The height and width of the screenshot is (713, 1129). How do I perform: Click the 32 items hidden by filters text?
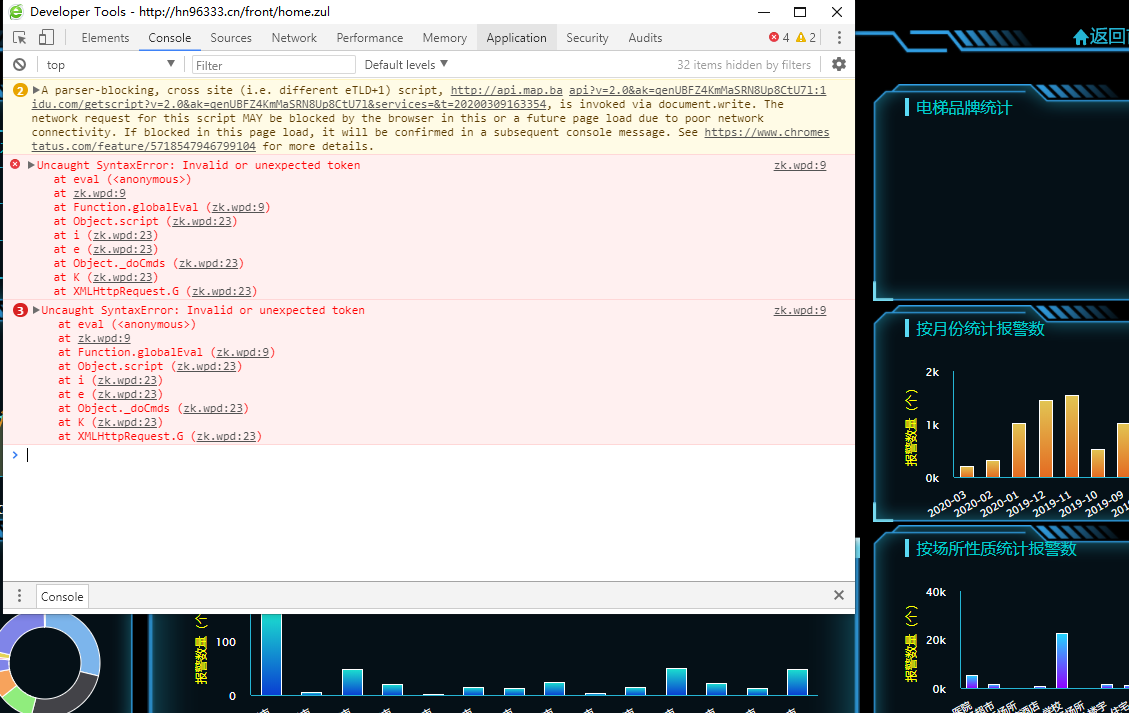click(x=744, y=65)
